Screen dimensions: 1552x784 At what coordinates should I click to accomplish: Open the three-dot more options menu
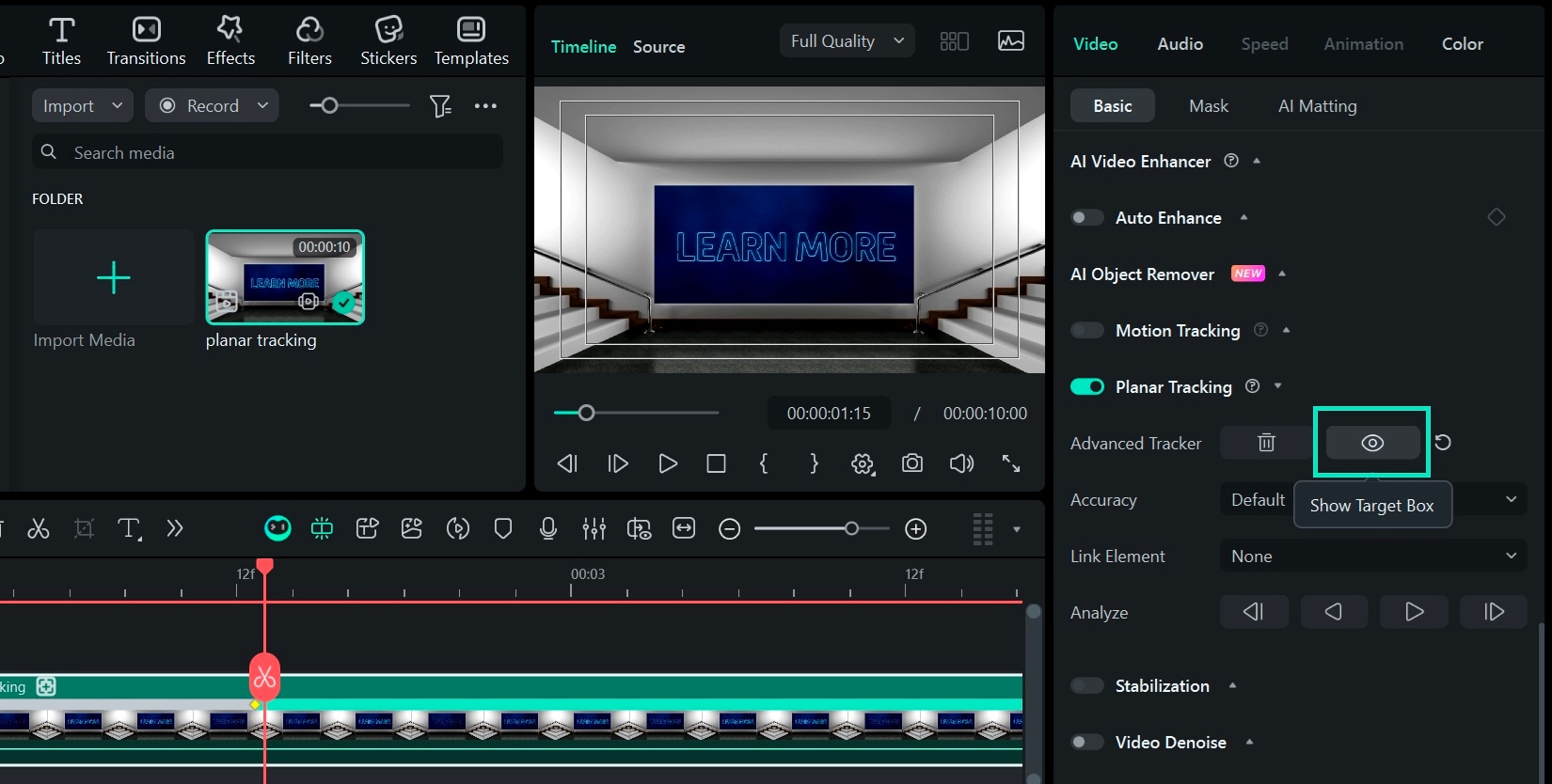(485, 105)
